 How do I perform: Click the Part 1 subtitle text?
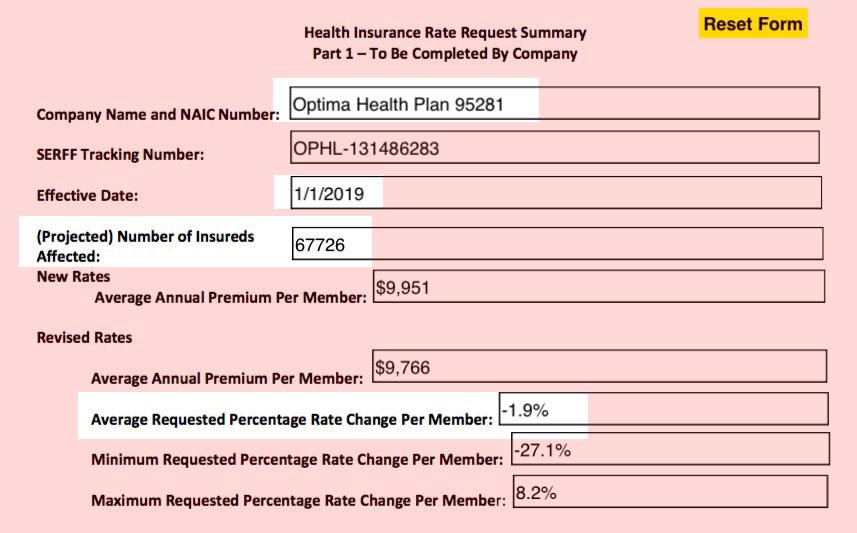click(445, 54)
